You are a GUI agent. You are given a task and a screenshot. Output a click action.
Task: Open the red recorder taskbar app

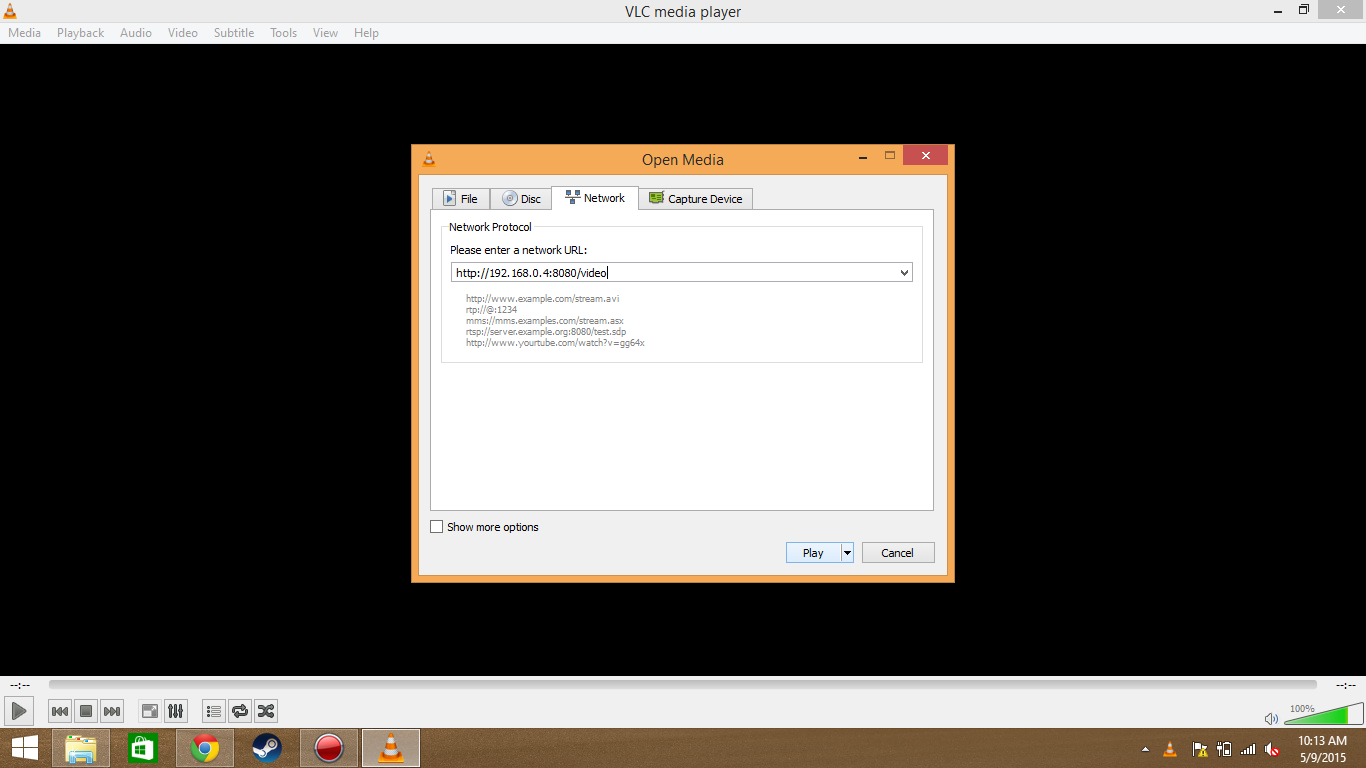pos(329,748)
